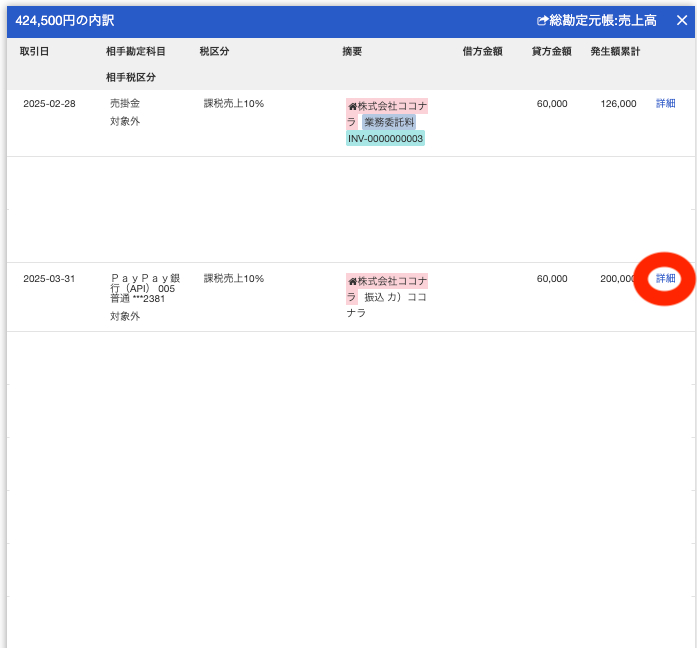Click the PayPay銀行 (API) account cell
Viewport: 697px width, 648px height.
coord(145,288)
